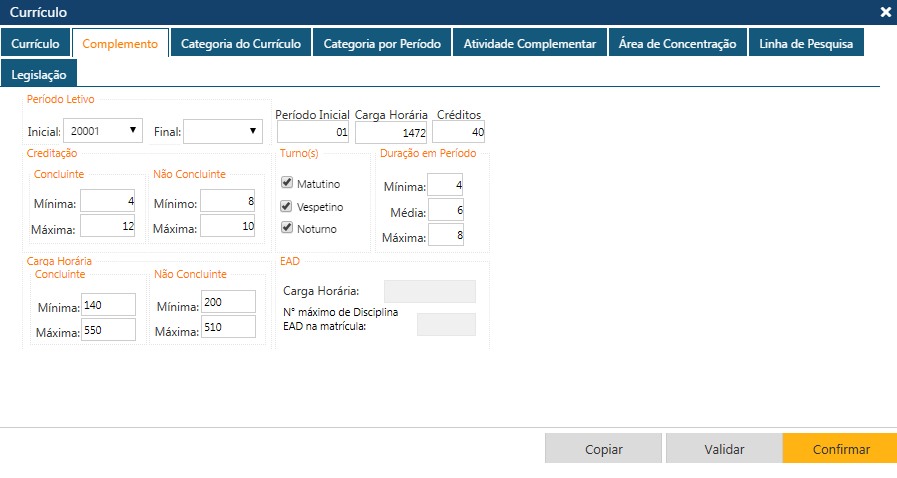Open the Área de Concentração tab

click(677, 44)
